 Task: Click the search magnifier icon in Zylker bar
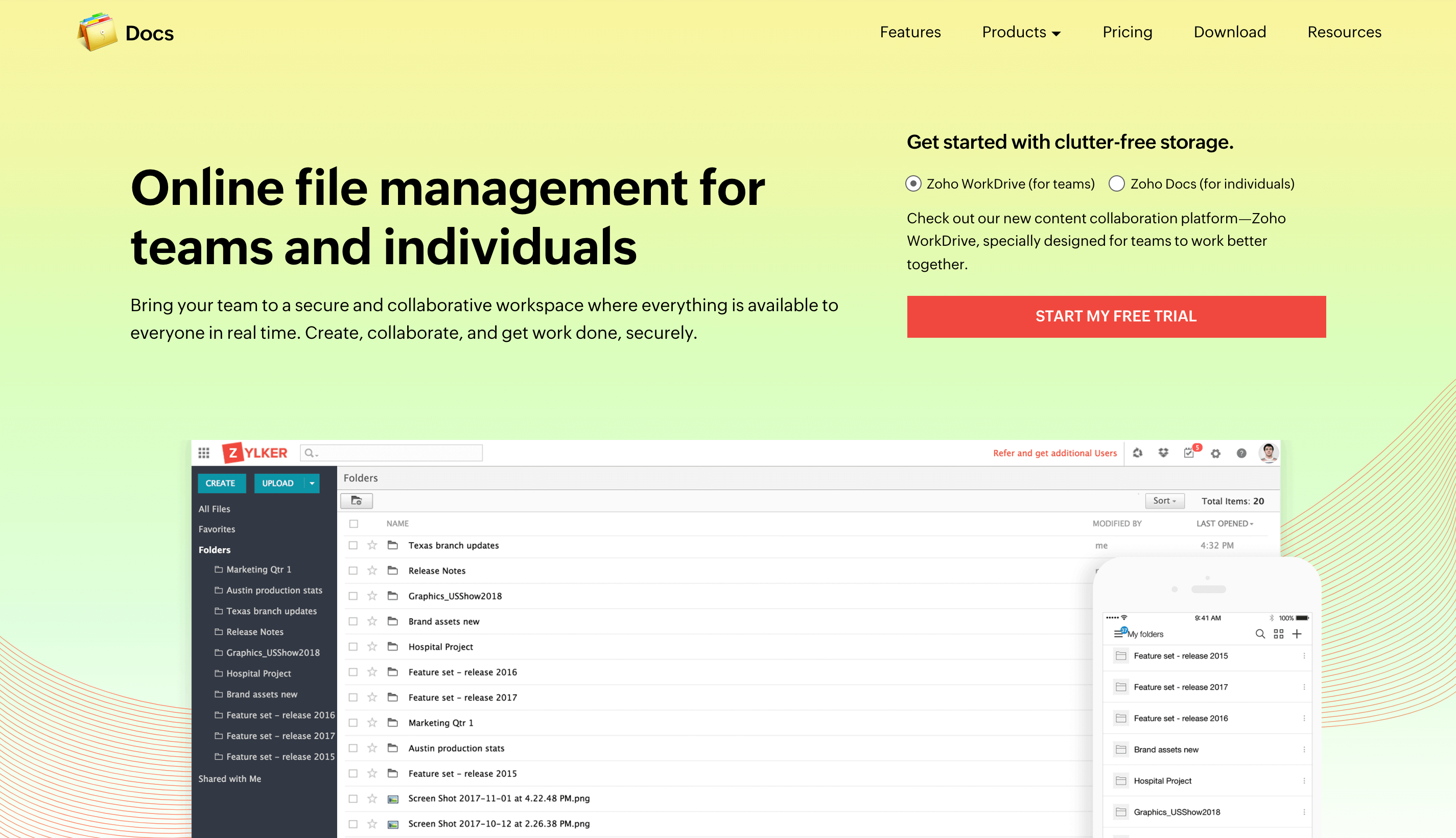pos(310,453)
